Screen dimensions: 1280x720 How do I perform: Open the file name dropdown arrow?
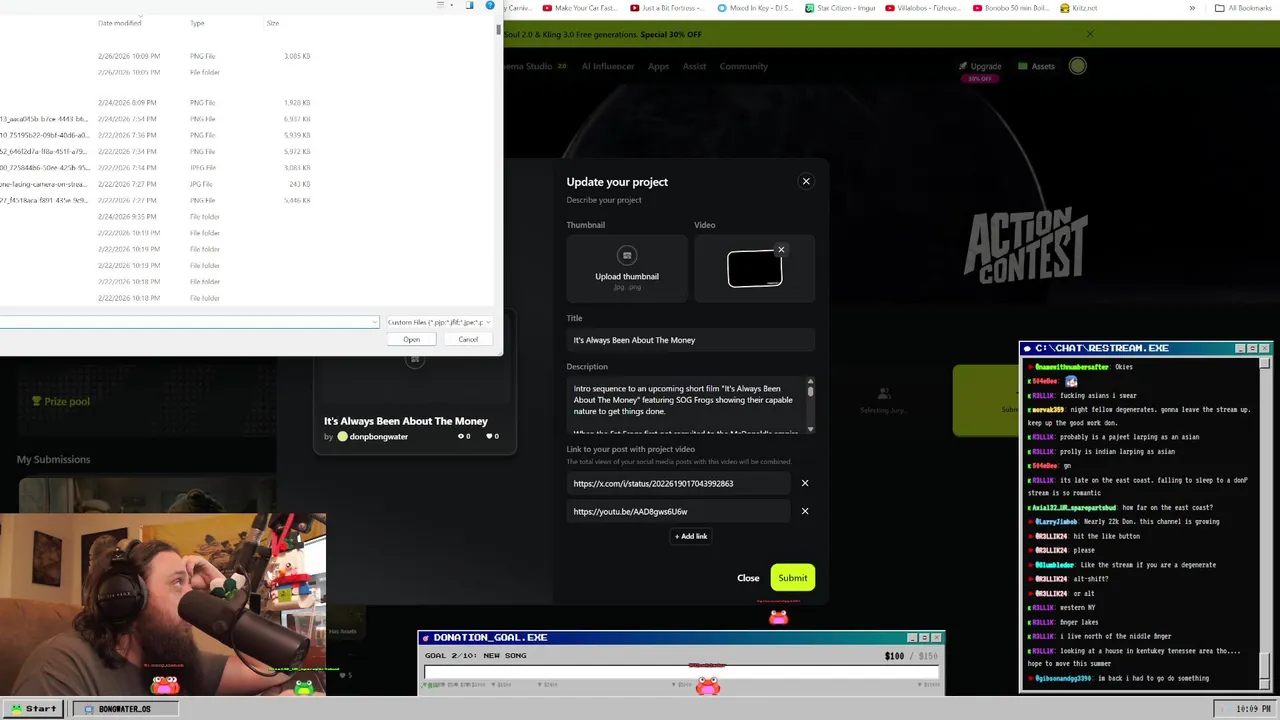(x=374, y=322)
